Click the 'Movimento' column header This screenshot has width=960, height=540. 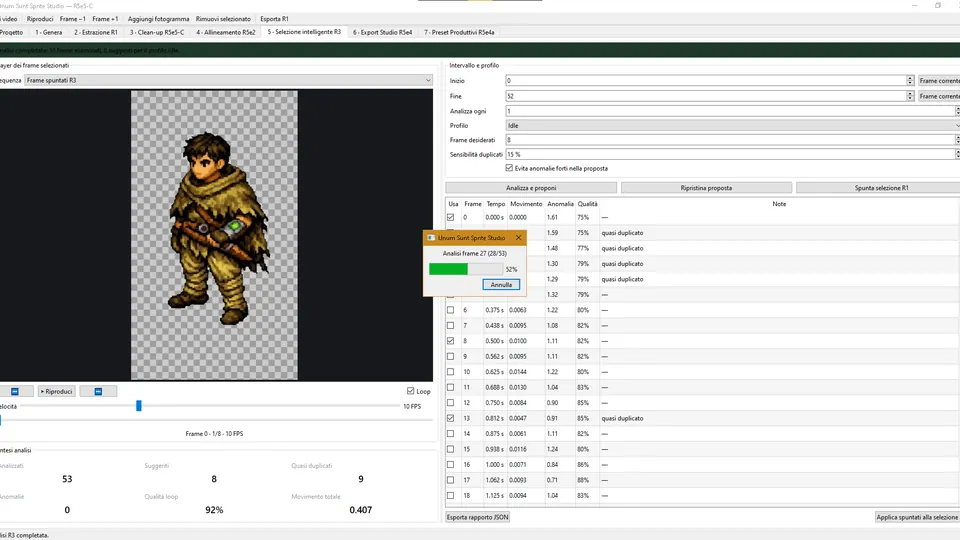526,204
